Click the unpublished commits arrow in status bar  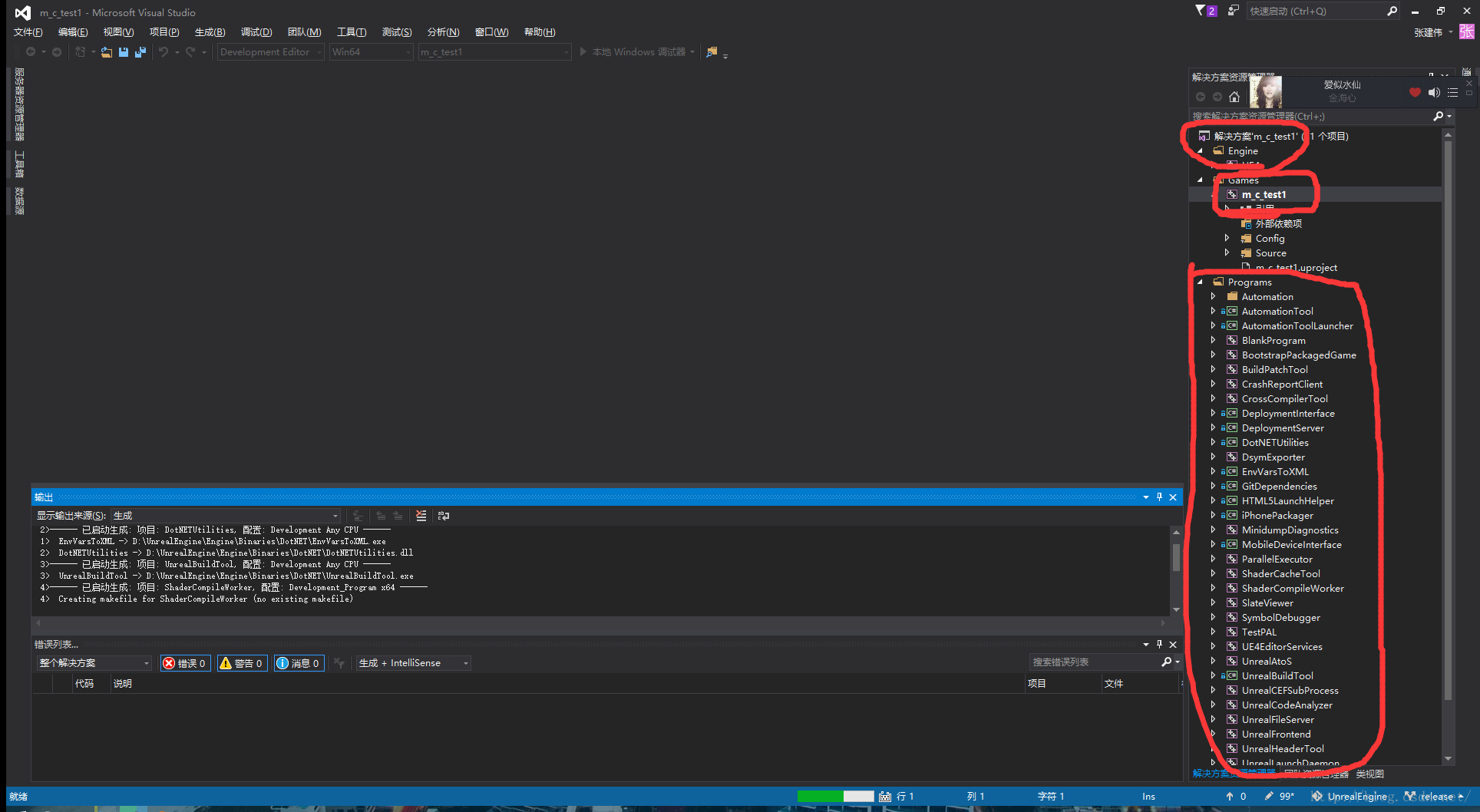click(1229, 797)
